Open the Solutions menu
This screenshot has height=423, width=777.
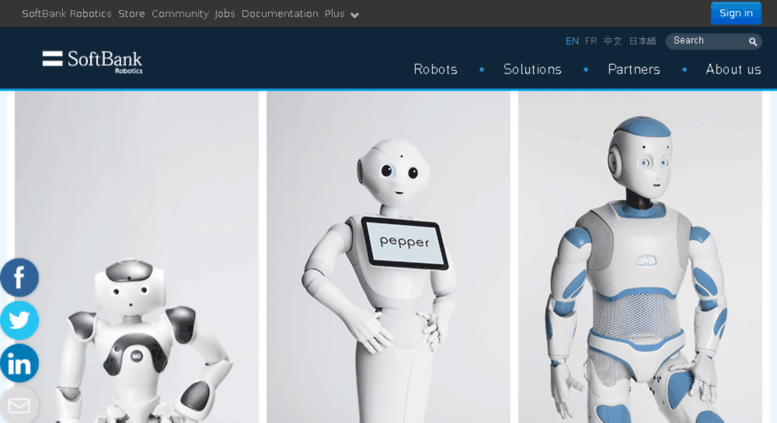[532, 69]
